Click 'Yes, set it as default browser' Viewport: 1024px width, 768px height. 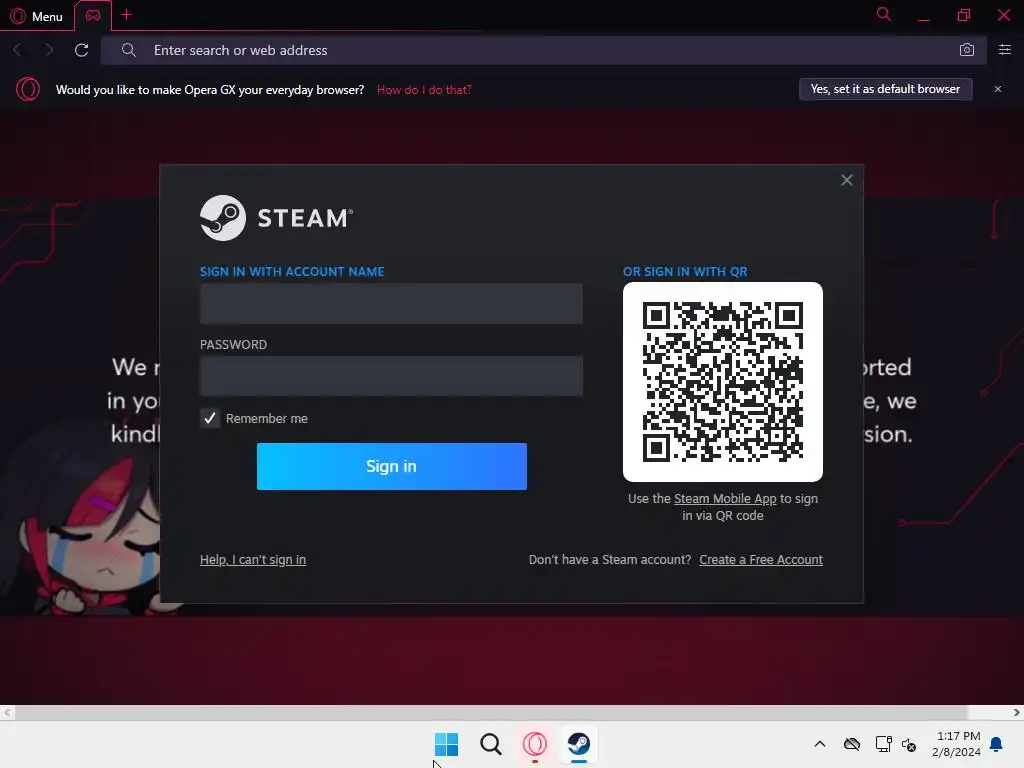click(886, 89)
